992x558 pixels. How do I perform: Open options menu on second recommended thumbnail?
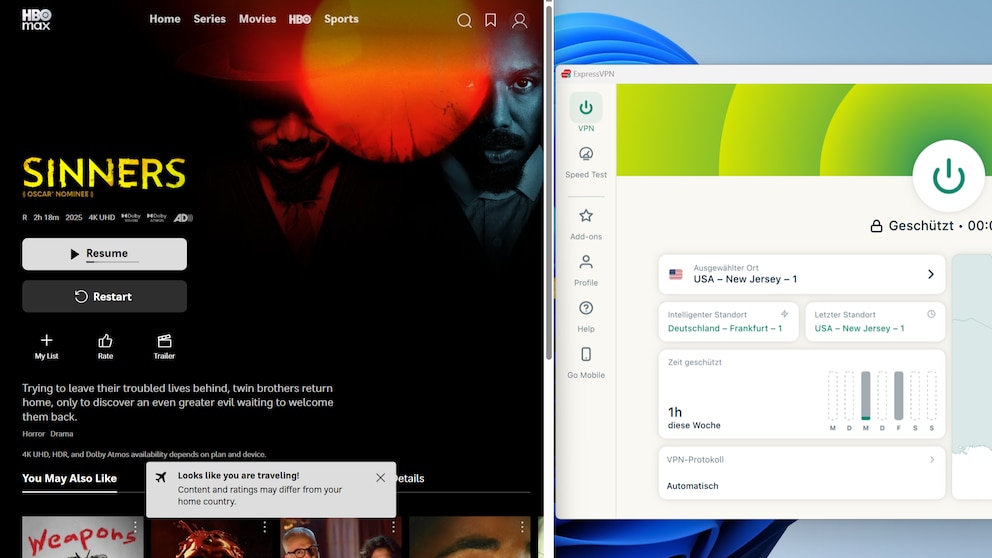[x=264, y=526]
